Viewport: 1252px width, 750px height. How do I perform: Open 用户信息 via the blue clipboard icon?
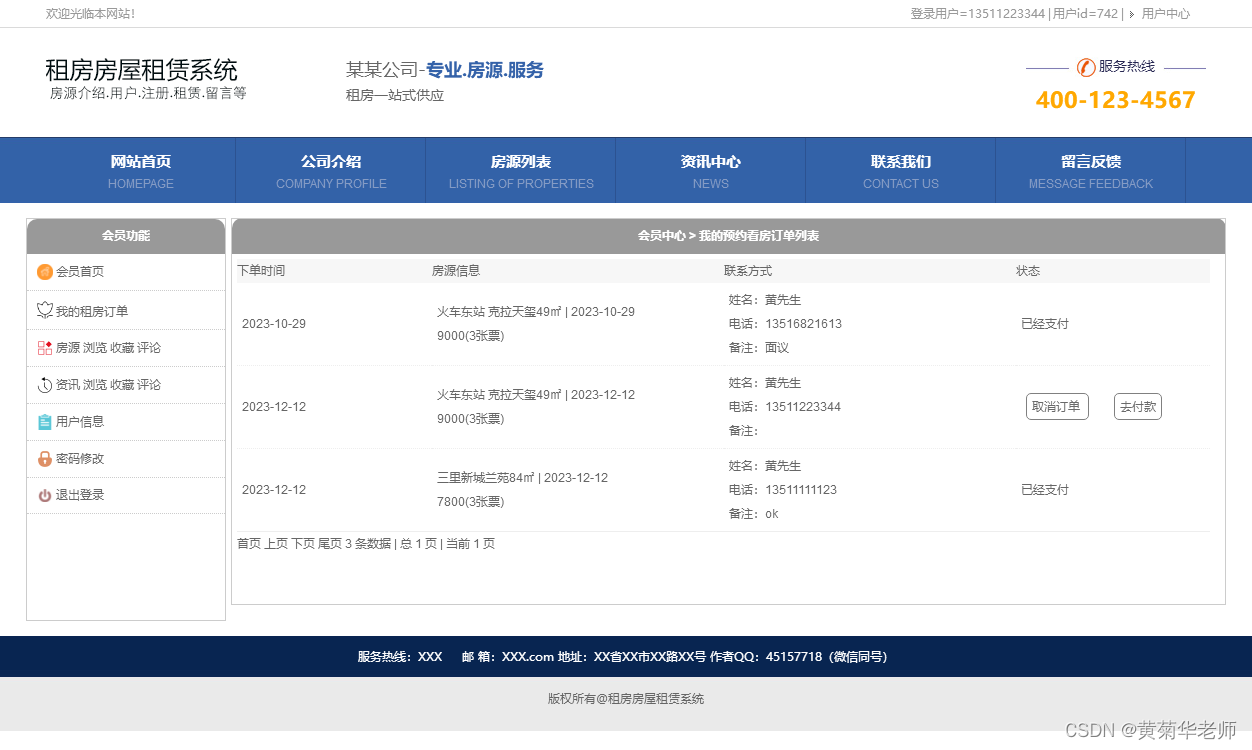click(45, 421)
